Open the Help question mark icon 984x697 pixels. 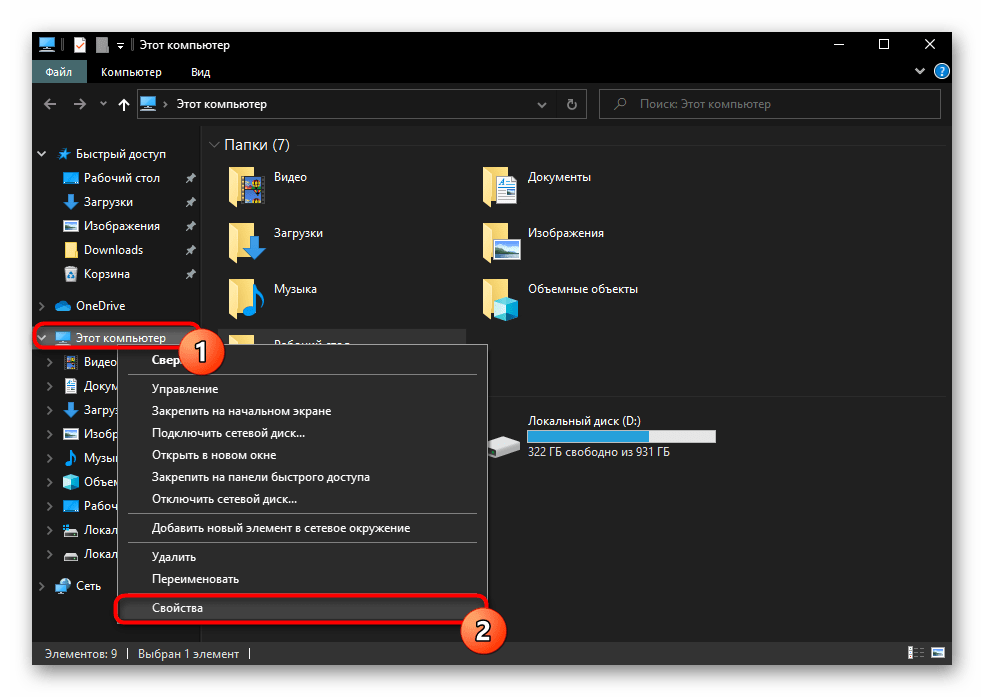941,72
